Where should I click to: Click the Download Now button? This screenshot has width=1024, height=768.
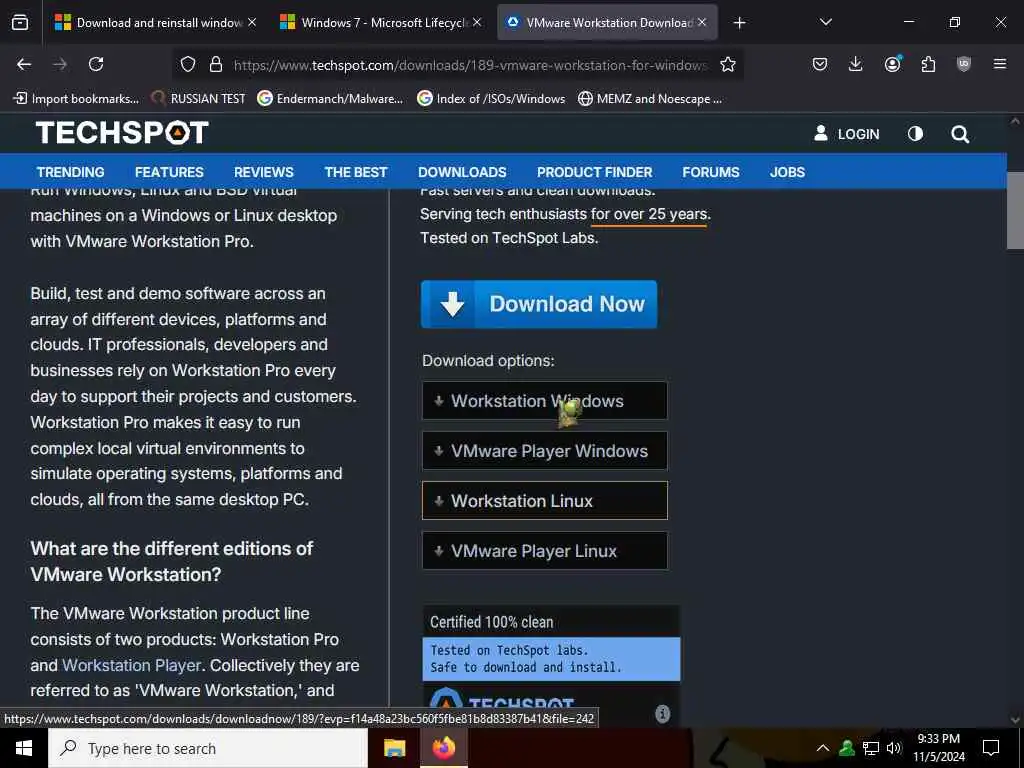pos(539,304)
